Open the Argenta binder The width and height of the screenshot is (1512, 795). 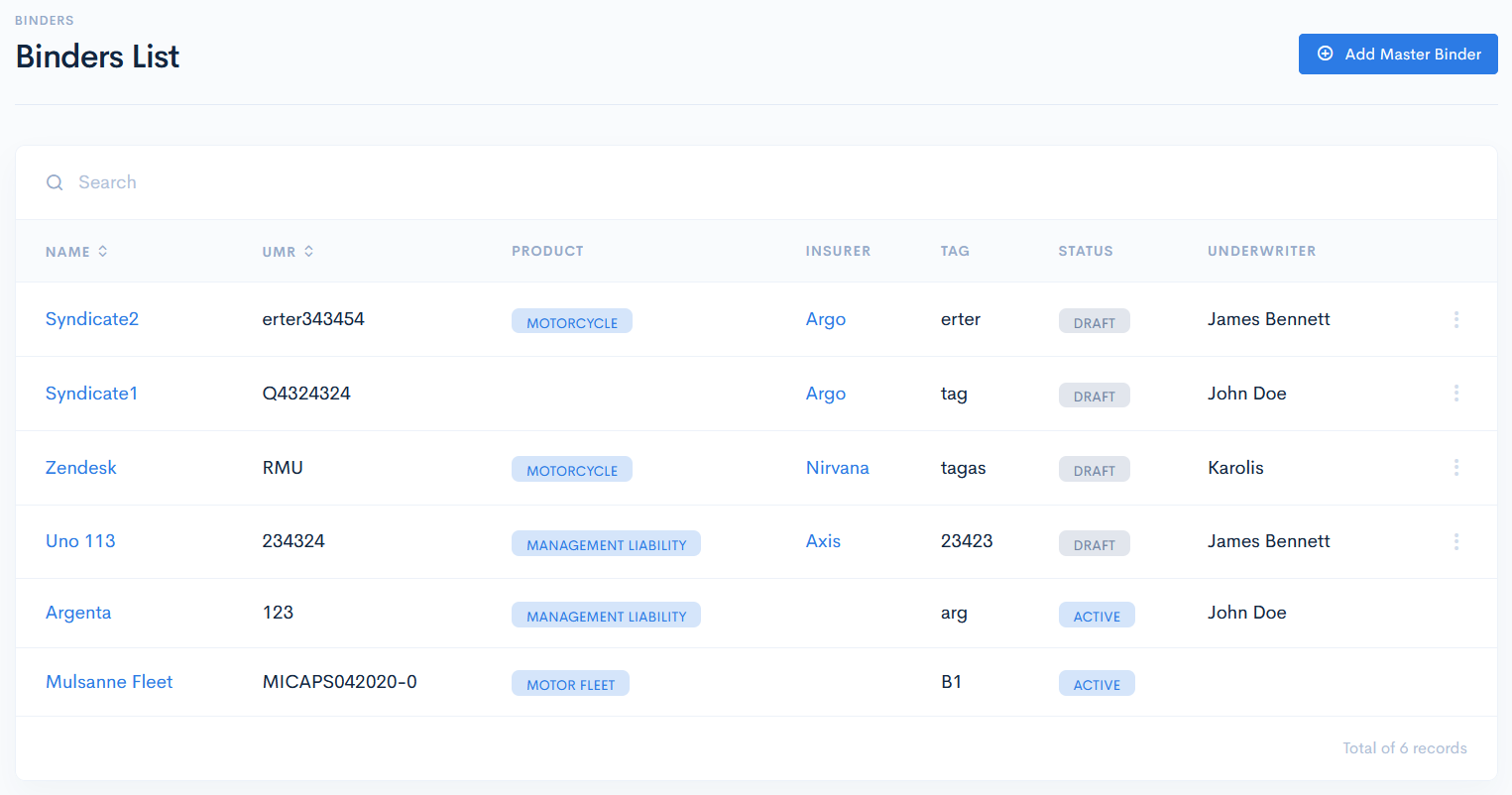(x=78, y=613)
